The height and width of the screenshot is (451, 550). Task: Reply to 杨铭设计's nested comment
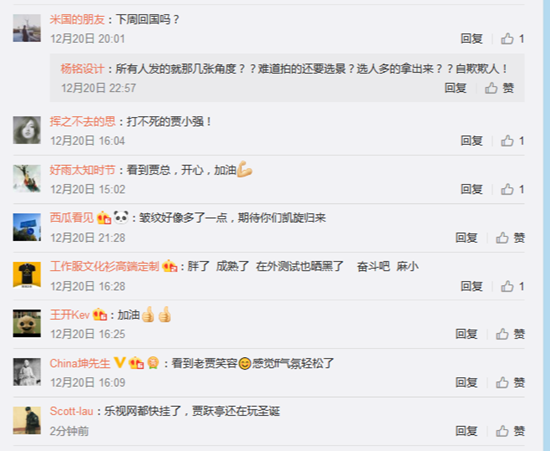pos(455,88)
